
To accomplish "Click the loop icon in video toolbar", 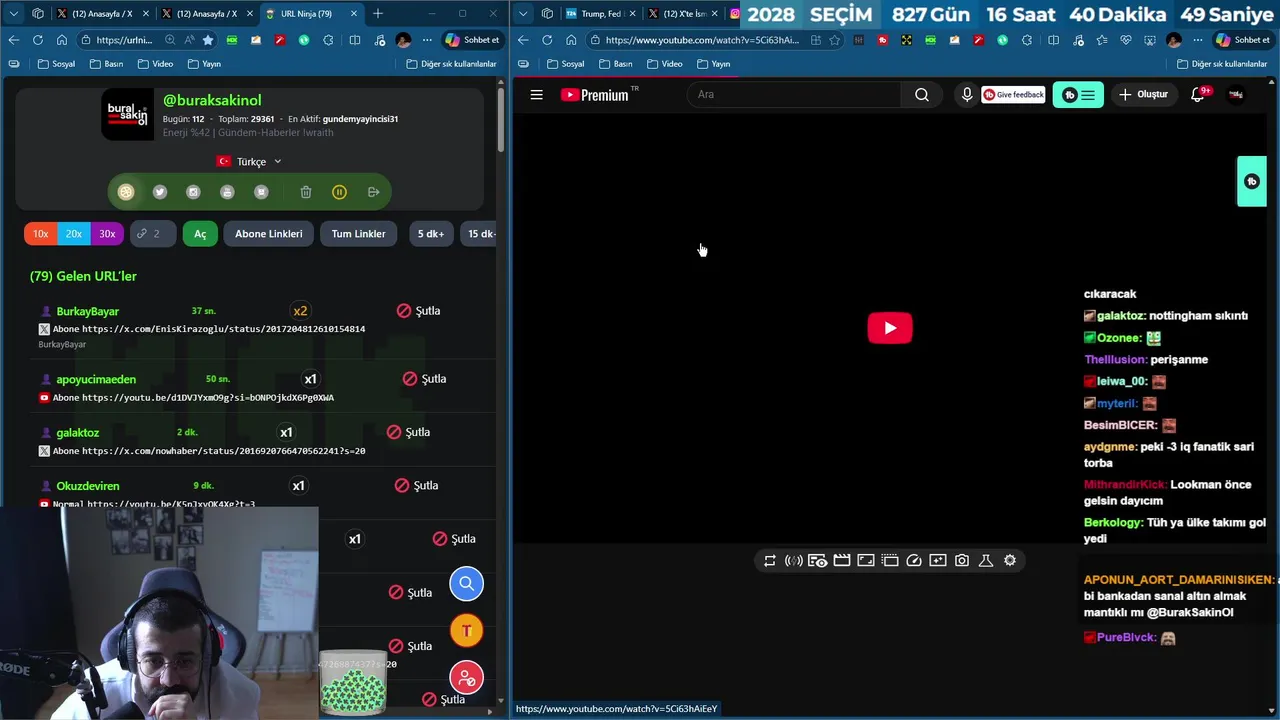I will 770,561.
